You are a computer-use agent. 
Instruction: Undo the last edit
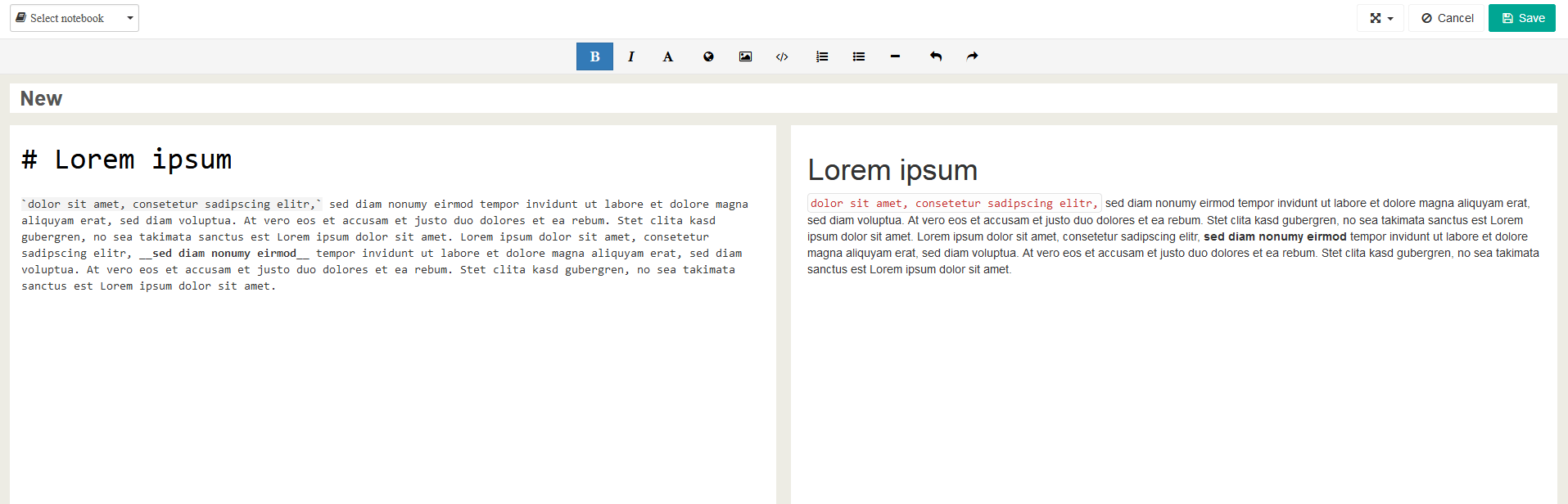click(935, 56)
